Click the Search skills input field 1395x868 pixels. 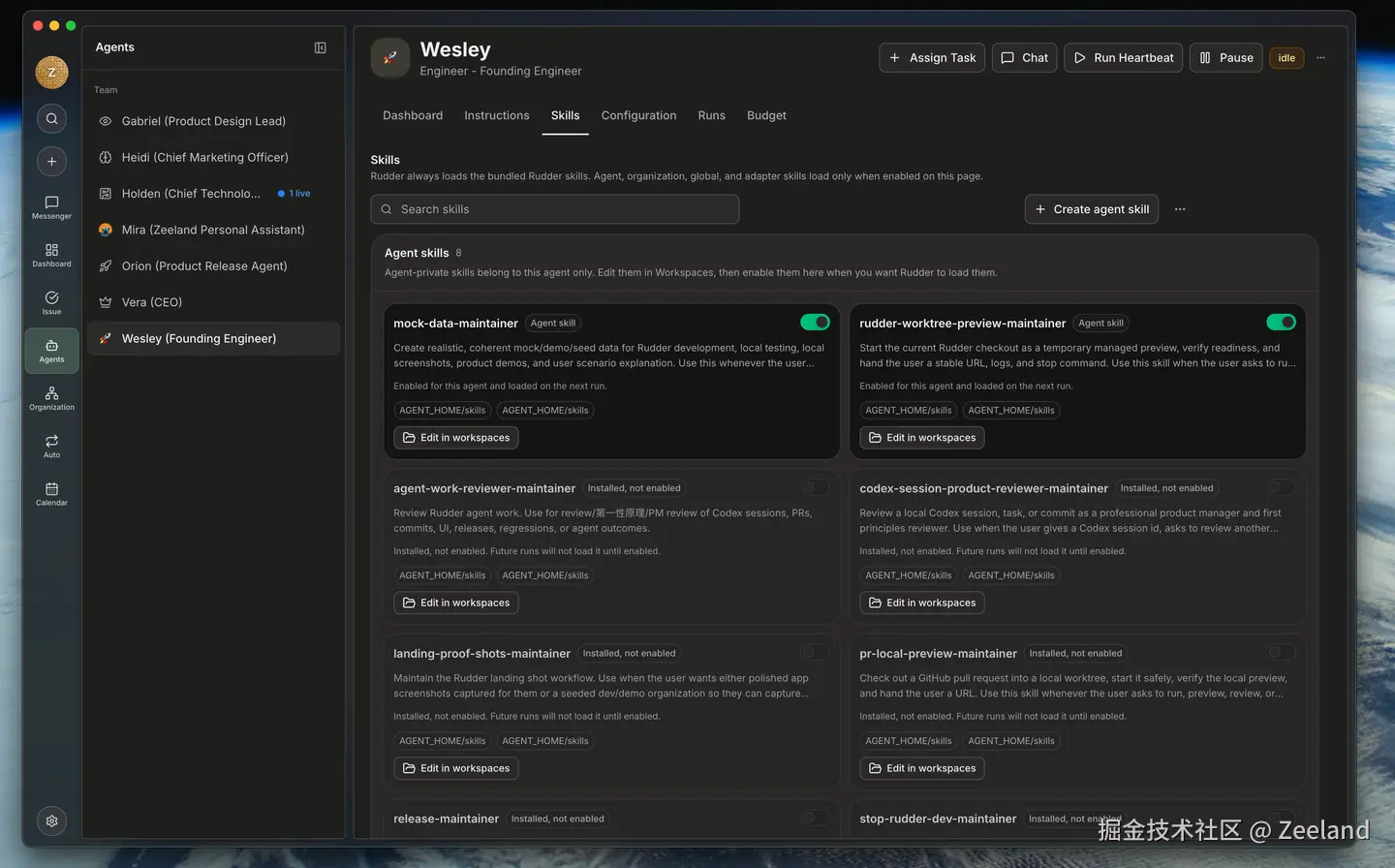tap(554, 209)
